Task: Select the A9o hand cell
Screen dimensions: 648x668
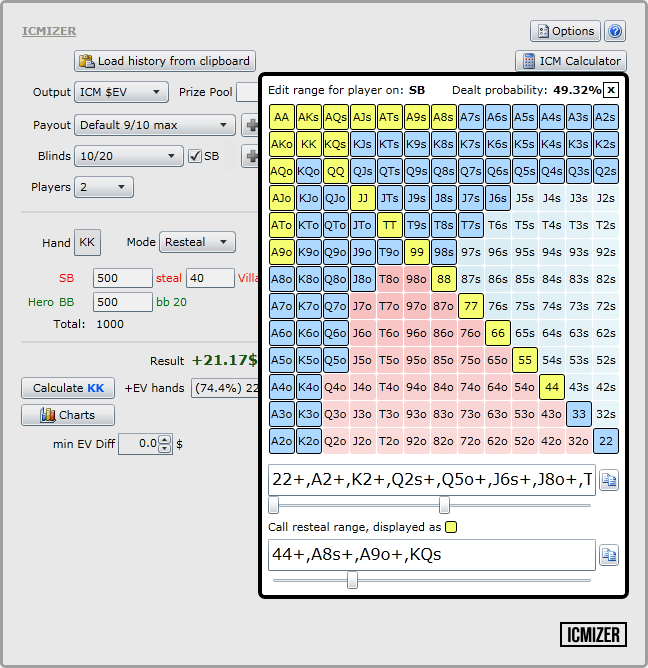Action: pyautogui.click(x=282, y=252)
